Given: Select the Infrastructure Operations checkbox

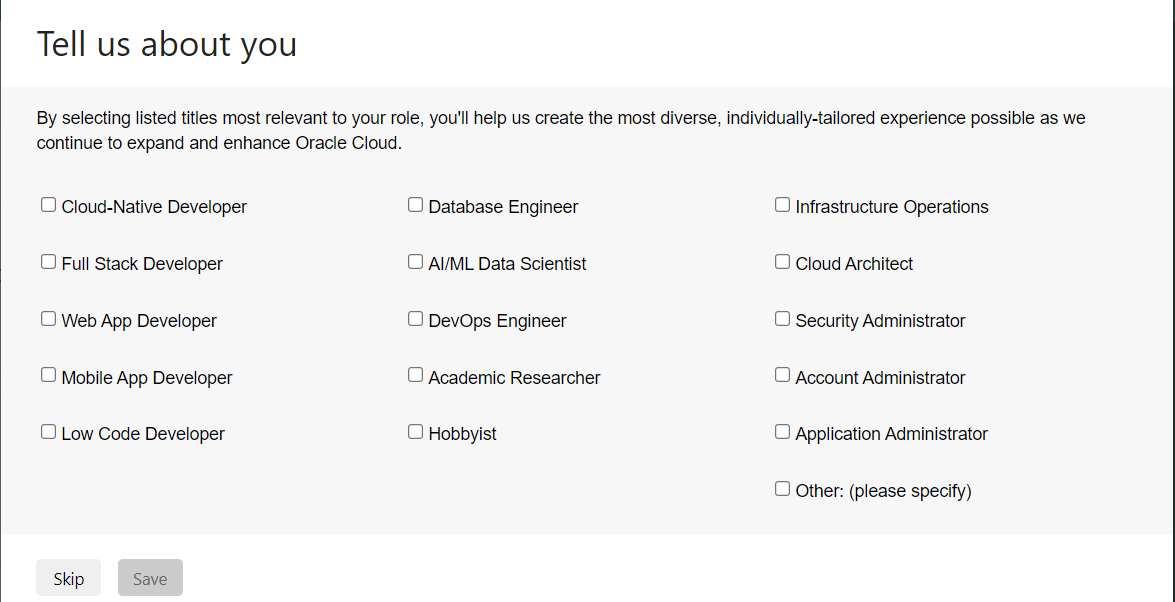Looking at the screenshot, I should [782, 205].
